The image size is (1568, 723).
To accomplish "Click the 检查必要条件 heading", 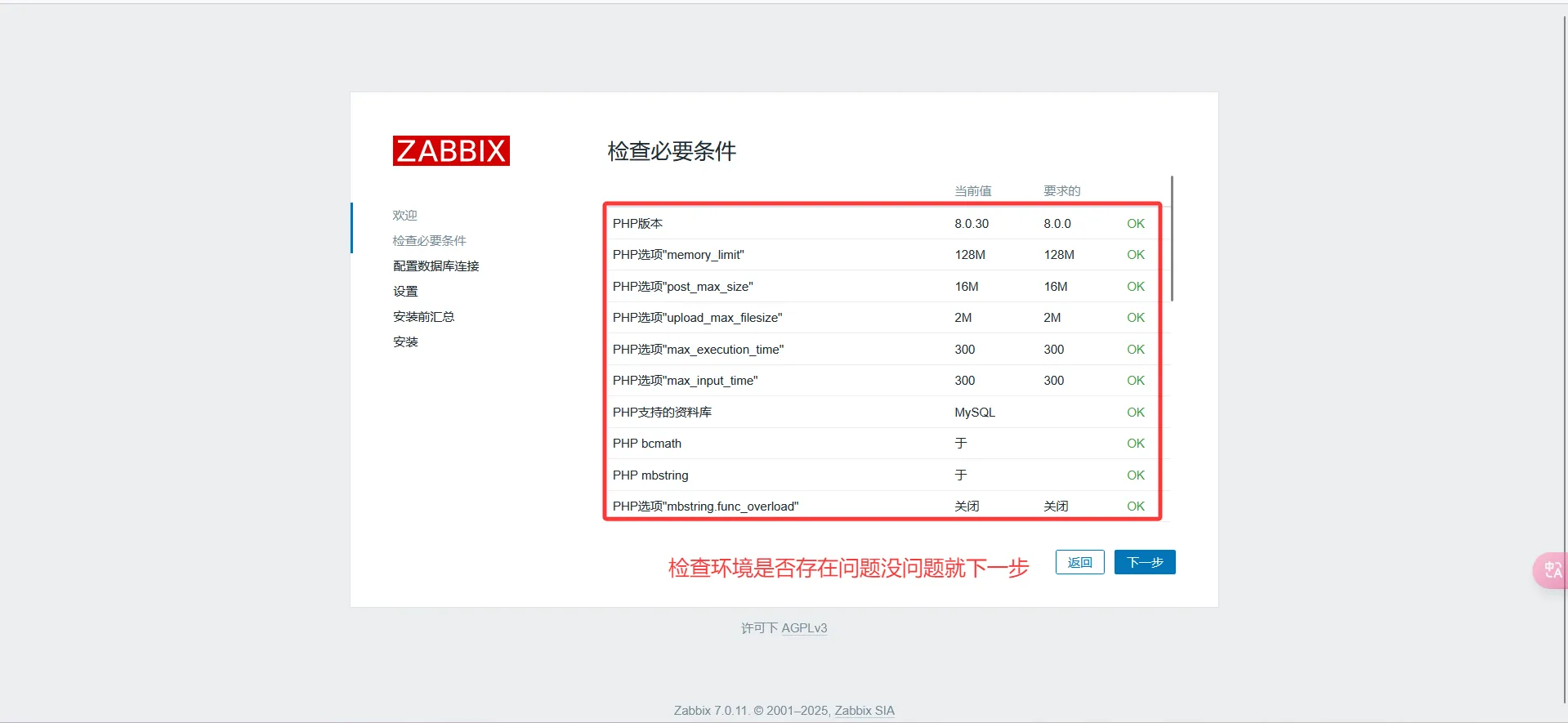I will (x=672, y=151).
